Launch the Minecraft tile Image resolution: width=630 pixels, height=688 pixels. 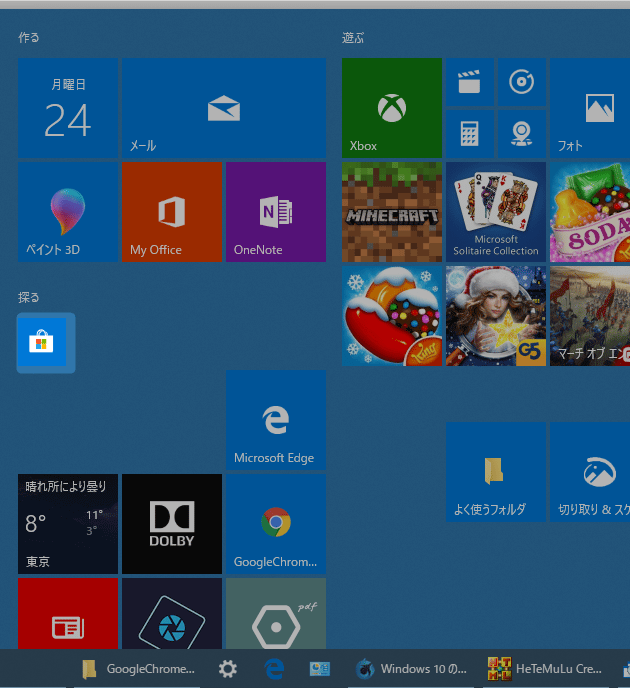pyautogui.click(x=392, y=212)
